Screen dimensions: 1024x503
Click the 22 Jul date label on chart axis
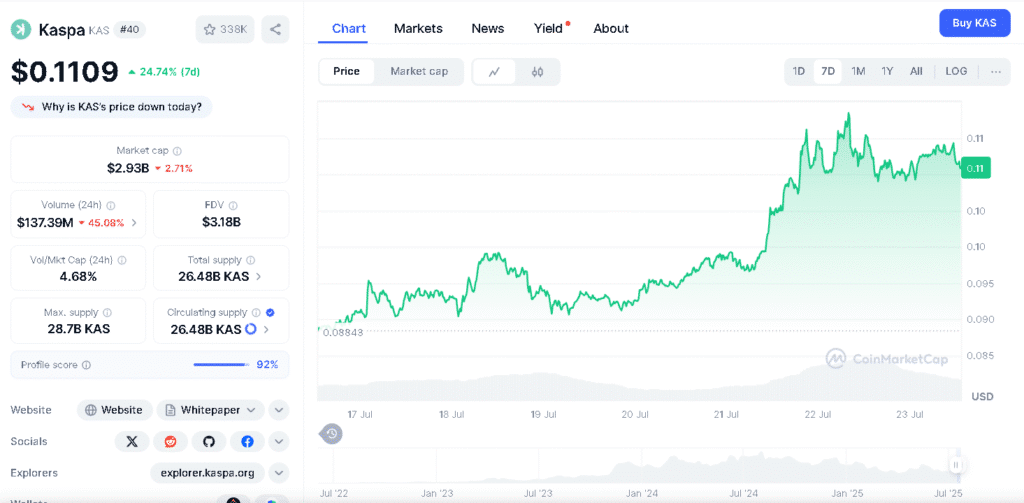818,415
